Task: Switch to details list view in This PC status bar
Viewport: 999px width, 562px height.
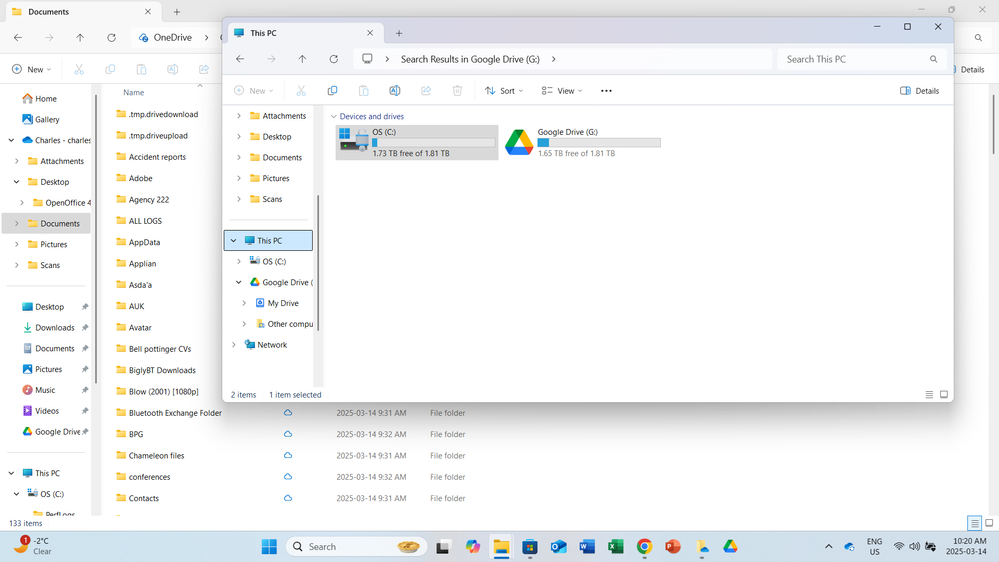Action: pyautogui.click(x=929, y=394)
